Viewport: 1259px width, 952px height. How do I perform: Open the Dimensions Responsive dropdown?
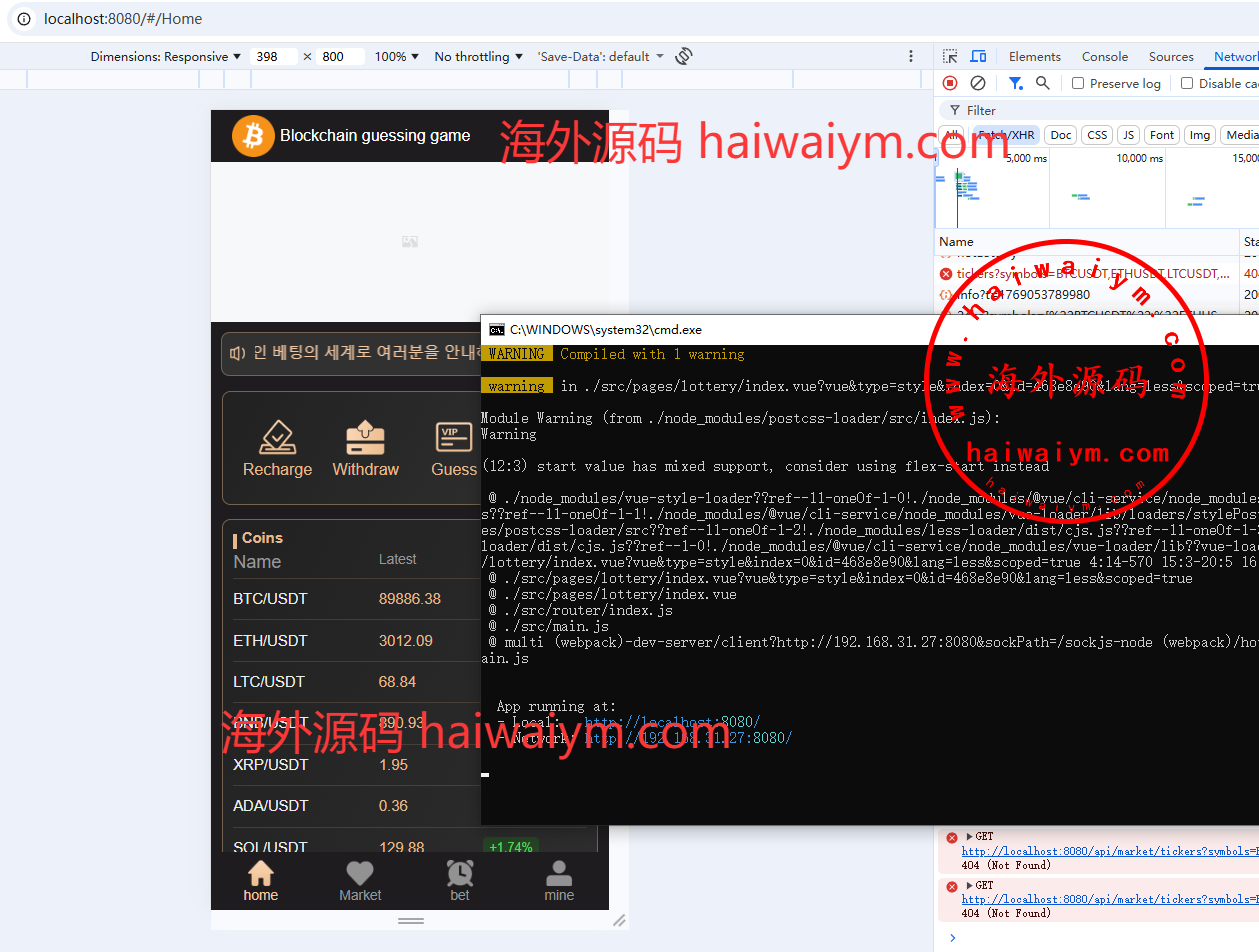pyautogui.click(x=166, y=56)
